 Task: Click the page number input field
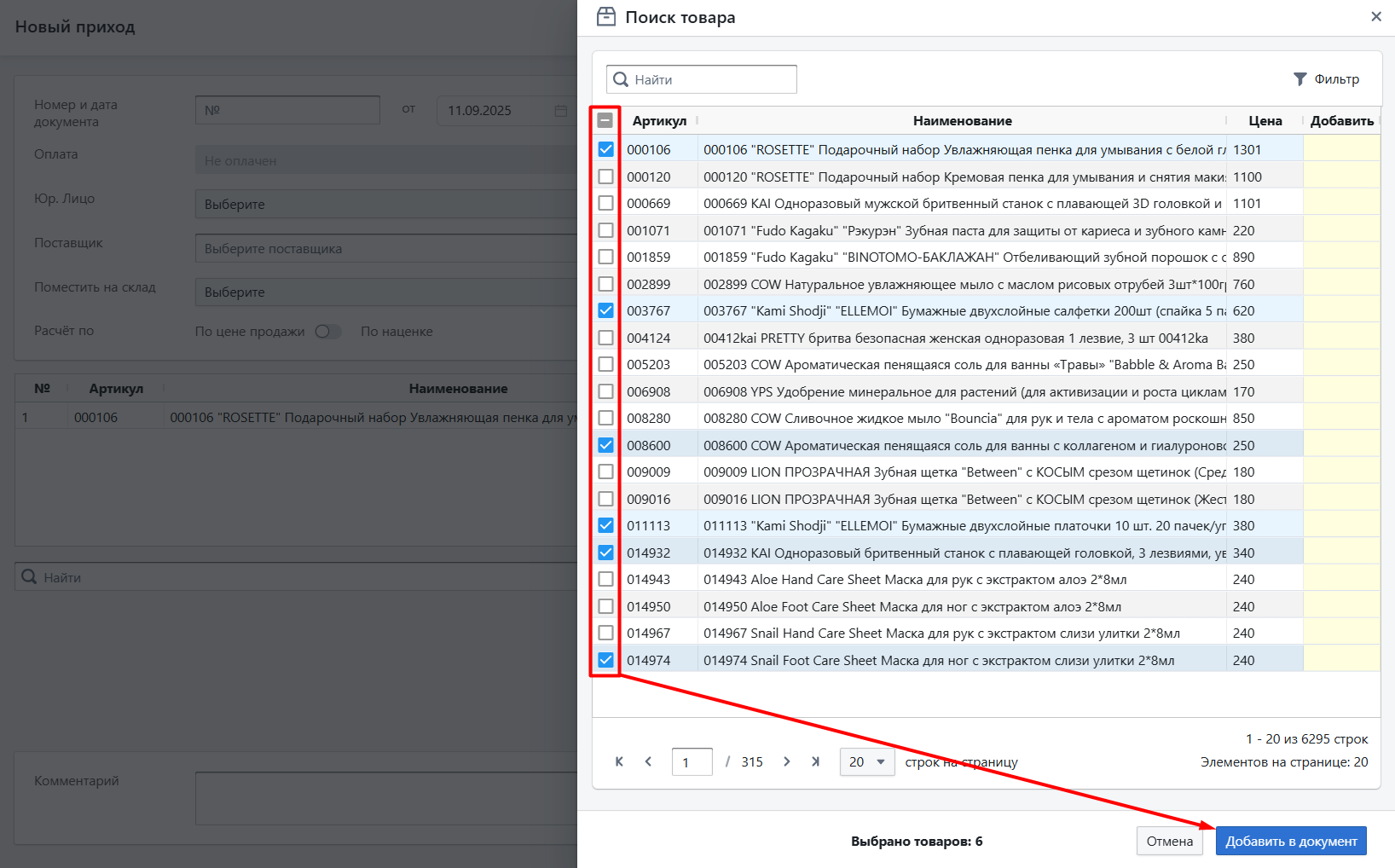pos(692,762)
